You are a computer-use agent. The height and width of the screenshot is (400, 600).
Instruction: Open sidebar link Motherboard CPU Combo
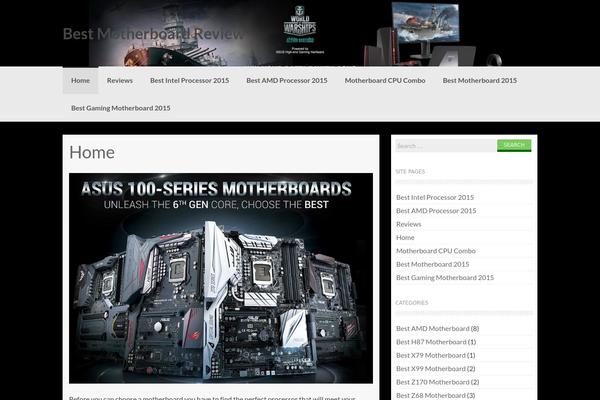436,251
